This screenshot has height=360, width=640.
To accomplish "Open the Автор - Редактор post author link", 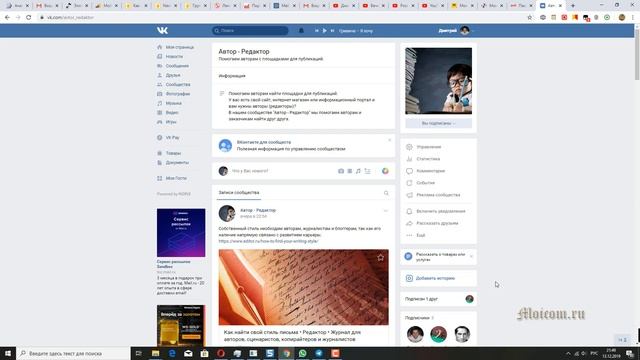I will point(258,210).
